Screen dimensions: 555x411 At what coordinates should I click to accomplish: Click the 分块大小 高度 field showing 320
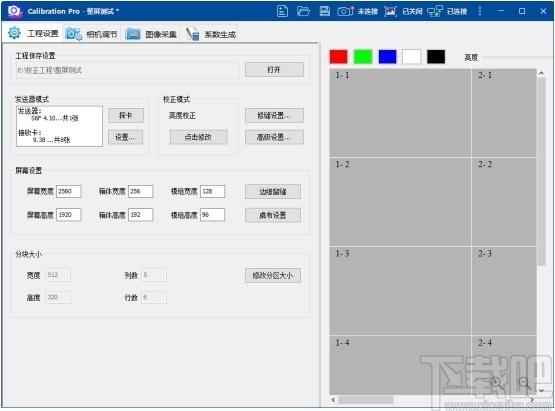[58, 297]
